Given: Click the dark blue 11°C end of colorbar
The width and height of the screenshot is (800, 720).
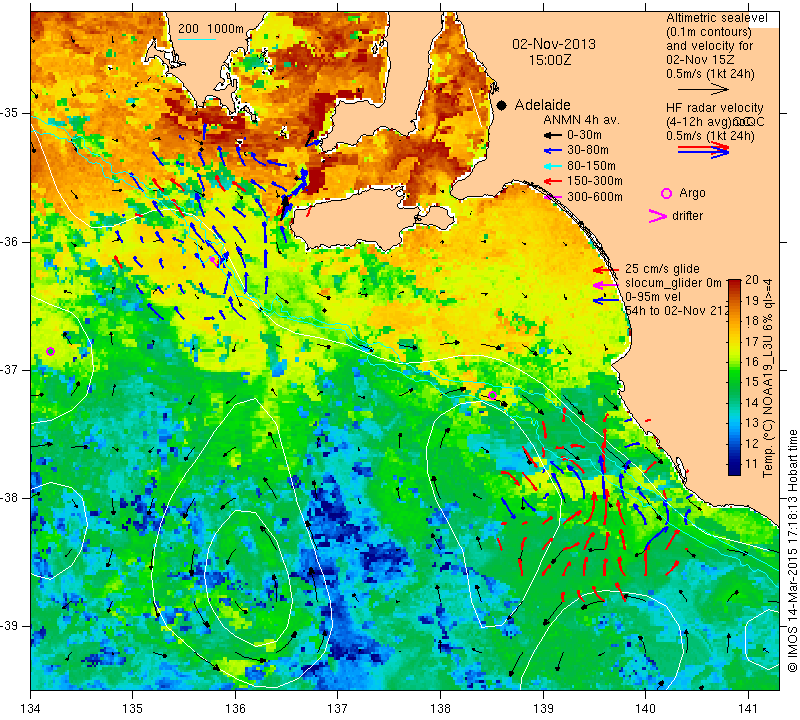Looking at the screenshot, I should tap(734, 470).
